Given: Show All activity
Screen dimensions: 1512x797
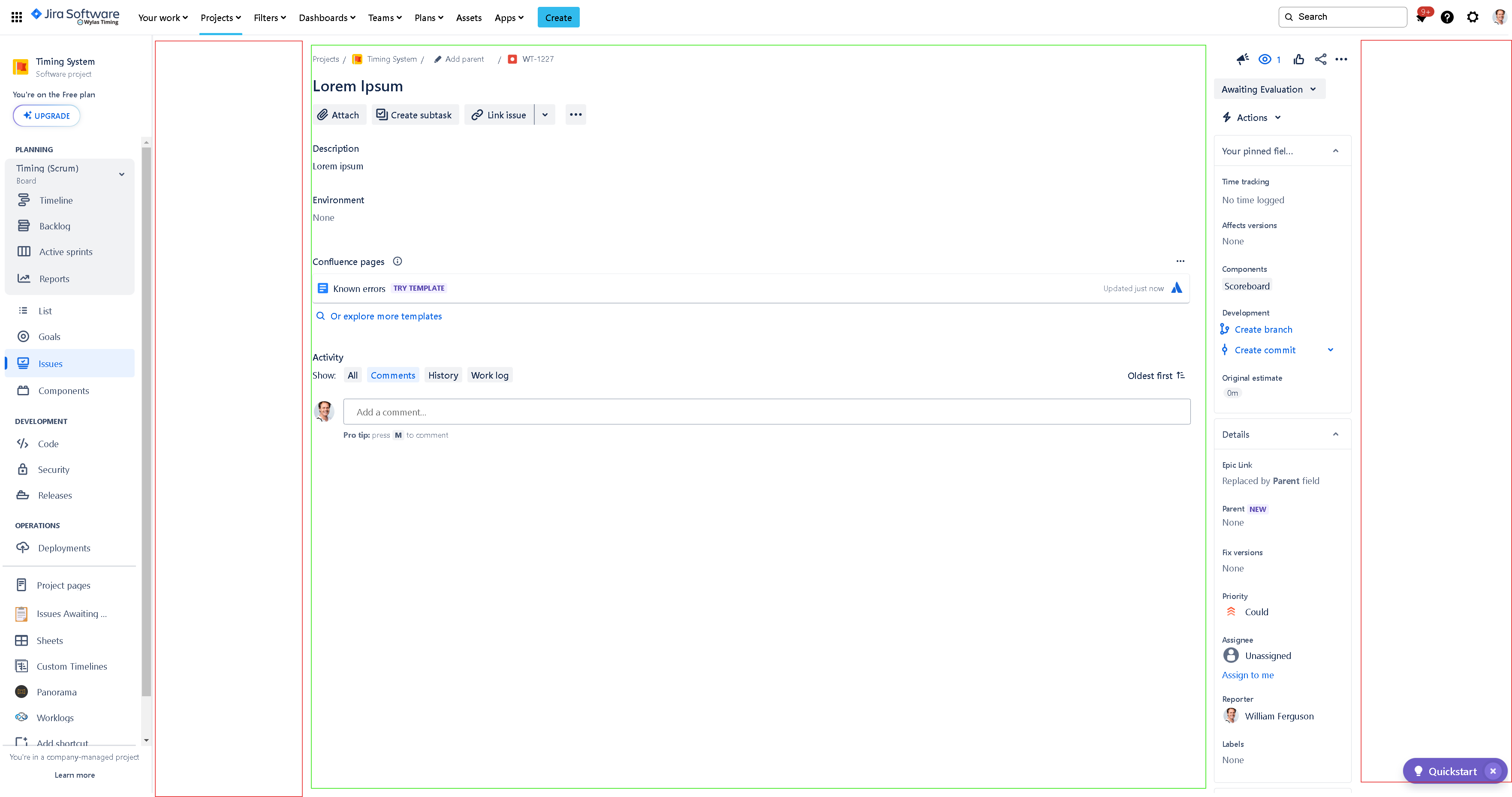Looking at the screenshot, I should tap(352, 376).
